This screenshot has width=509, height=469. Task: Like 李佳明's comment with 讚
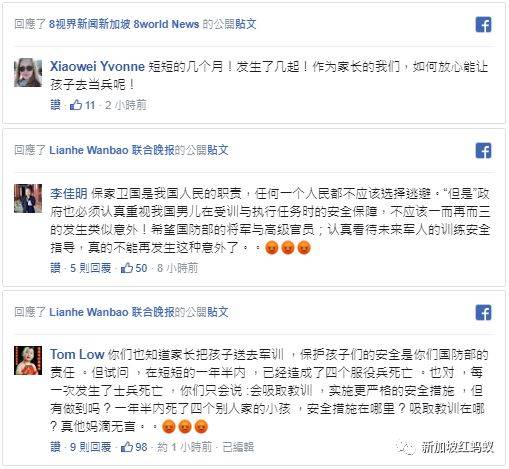point(55,268)
